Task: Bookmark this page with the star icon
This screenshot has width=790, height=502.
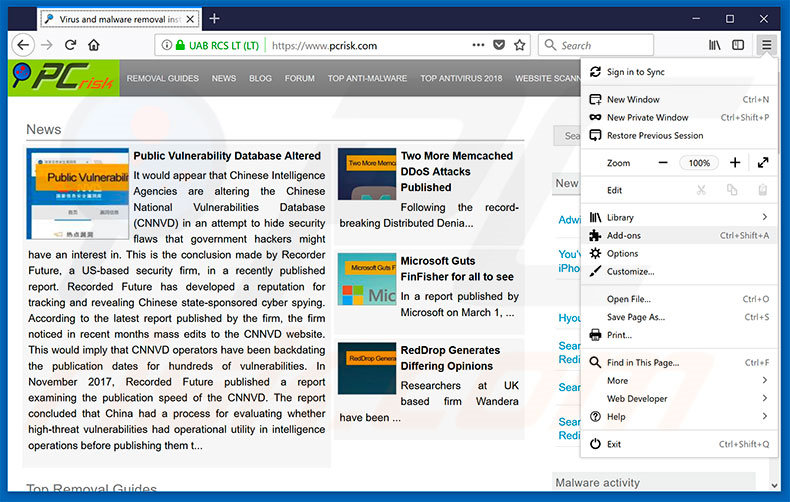Action: [520, 45]
